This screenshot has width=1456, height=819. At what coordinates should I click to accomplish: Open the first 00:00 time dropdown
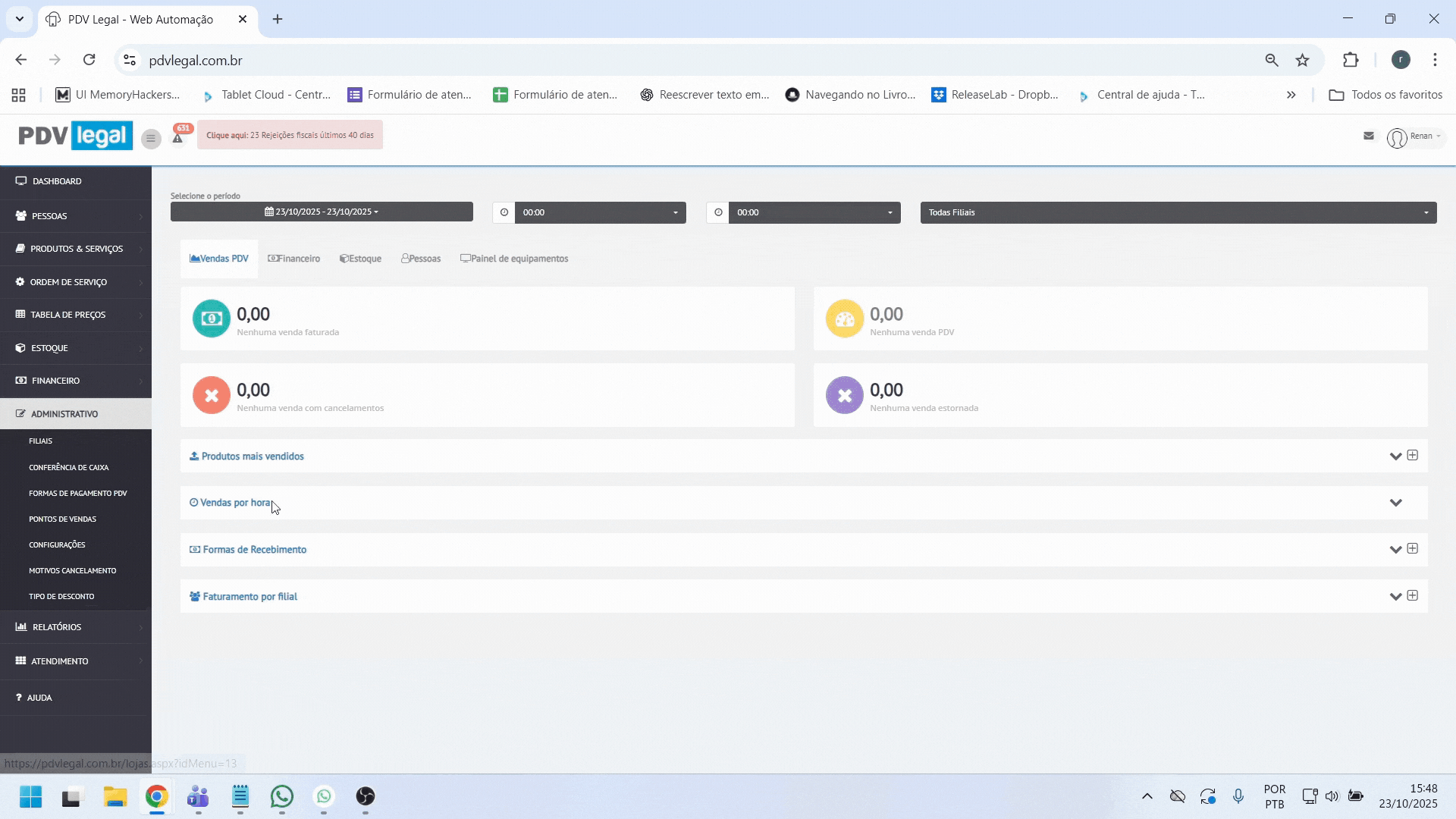(600, 212)
